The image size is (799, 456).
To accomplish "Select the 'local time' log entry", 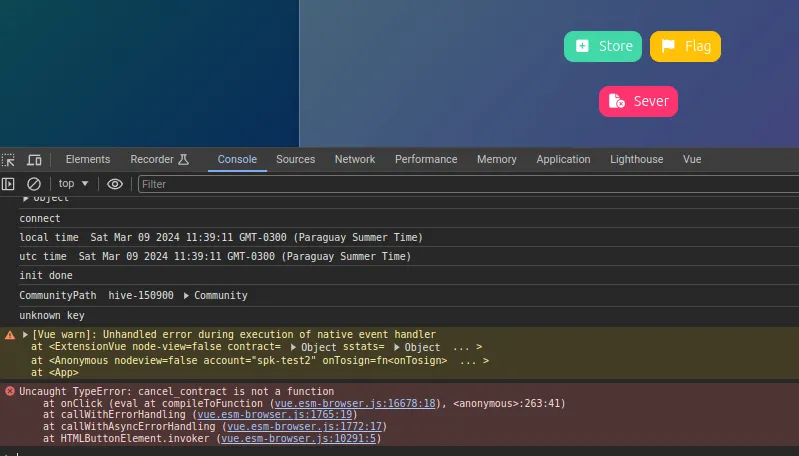I will coord(221,237).
